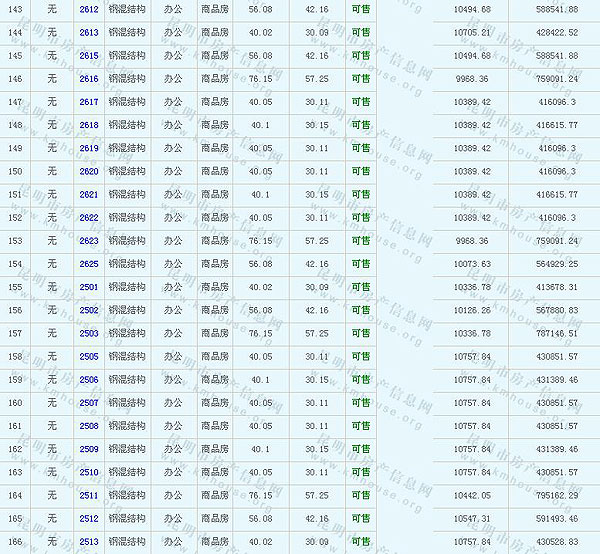
Task: Click room number 2622
Action: click(x=89, y=217)
